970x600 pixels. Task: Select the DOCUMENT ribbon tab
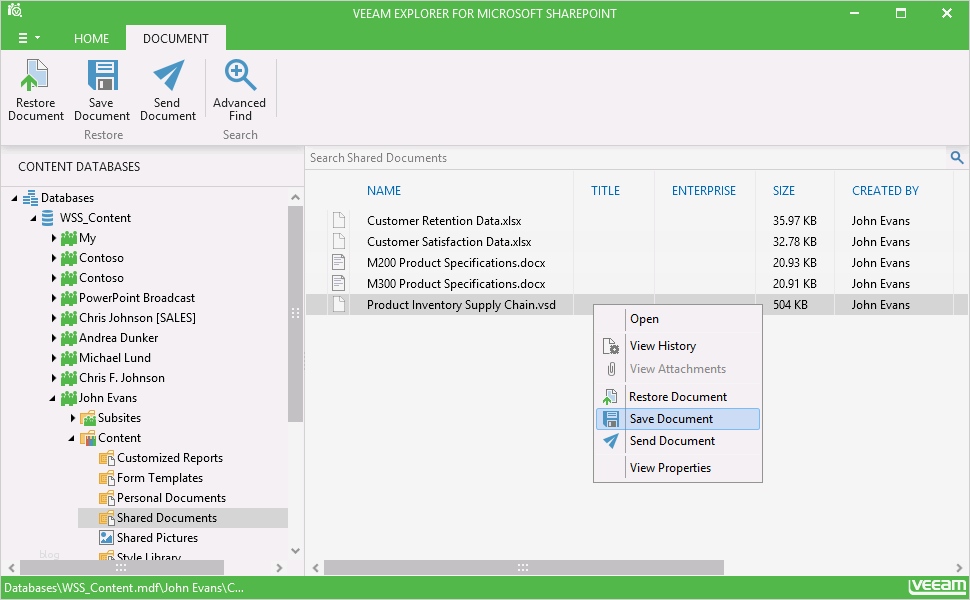coord(176,38)
